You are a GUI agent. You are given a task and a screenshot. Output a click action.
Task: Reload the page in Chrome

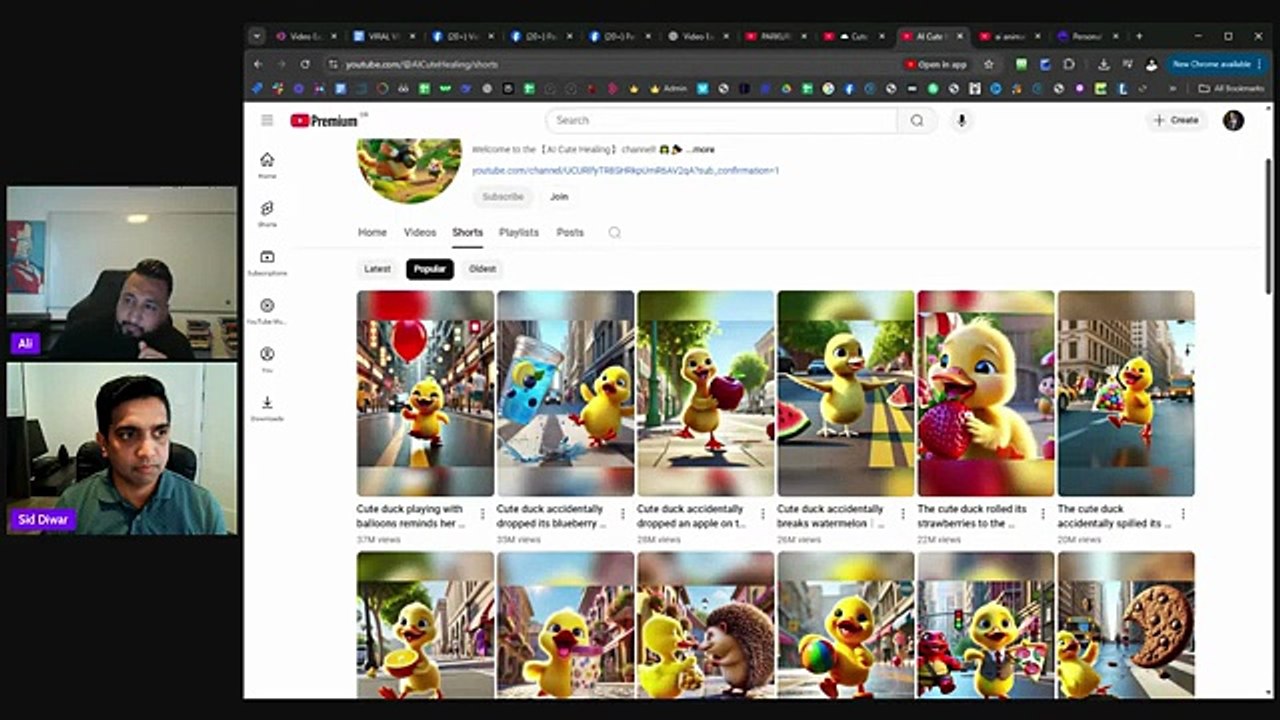click(x=305, y=64)
